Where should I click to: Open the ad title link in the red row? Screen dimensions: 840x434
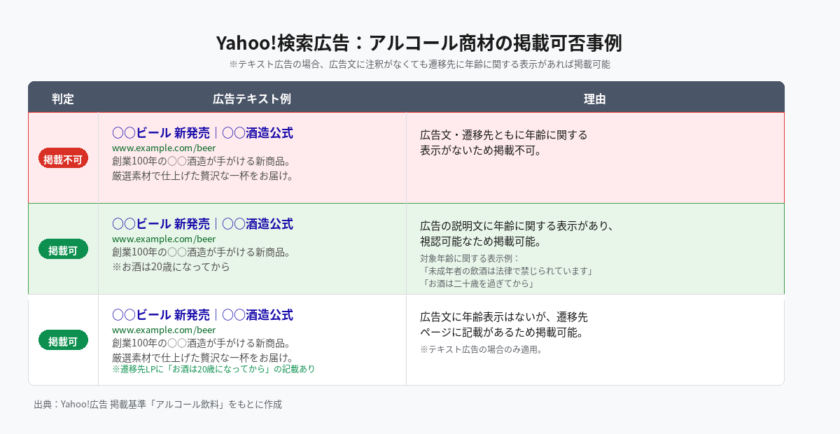[202, 133]
